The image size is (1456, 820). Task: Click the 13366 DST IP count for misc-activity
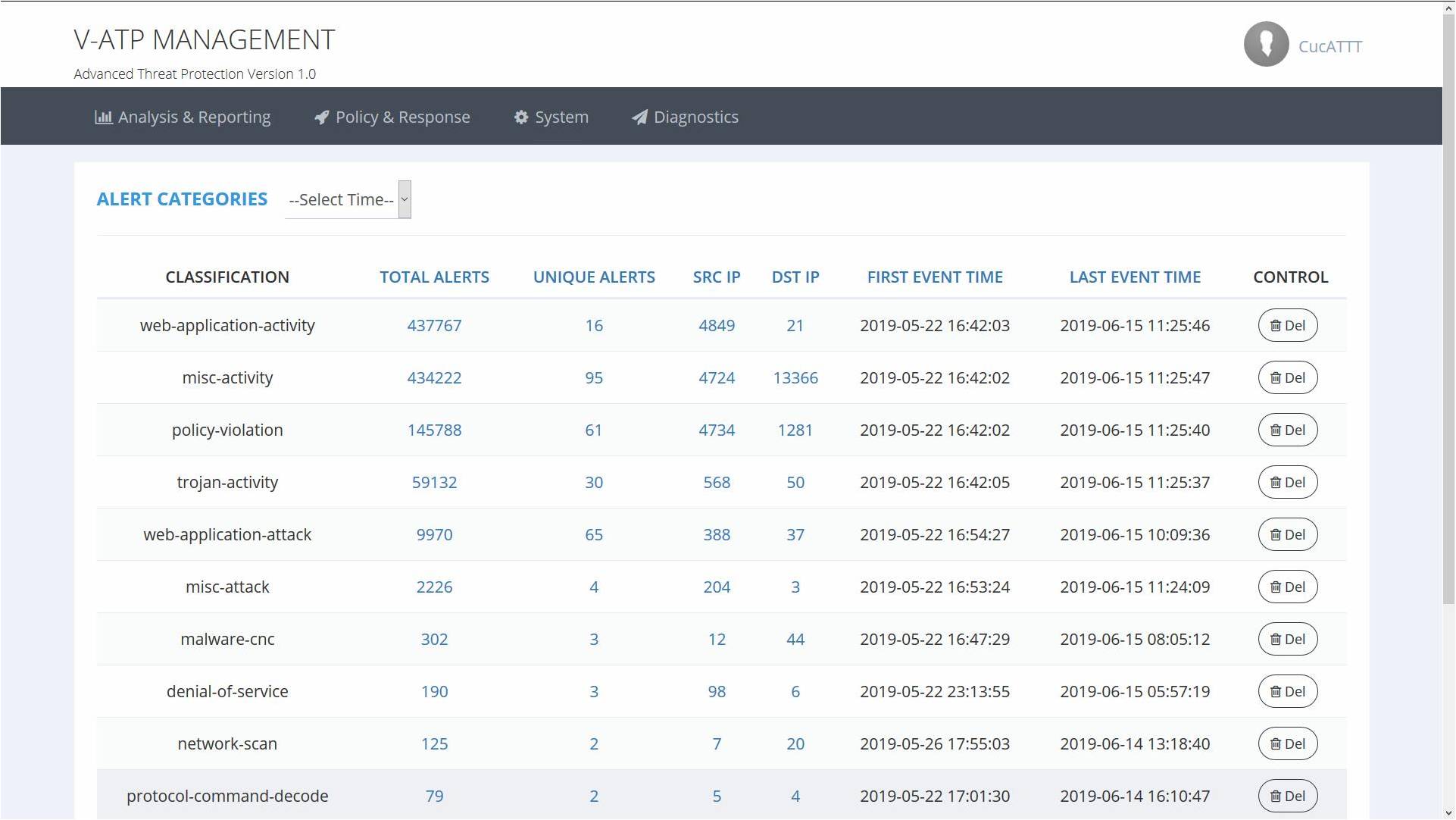pyautogui.click(x=795, y=378)
